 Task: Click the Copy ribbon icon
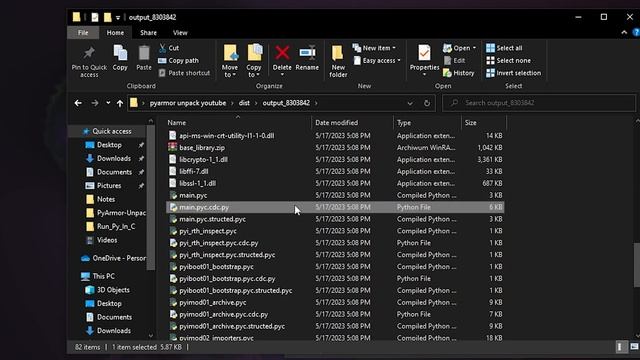[x=120, y=53]
